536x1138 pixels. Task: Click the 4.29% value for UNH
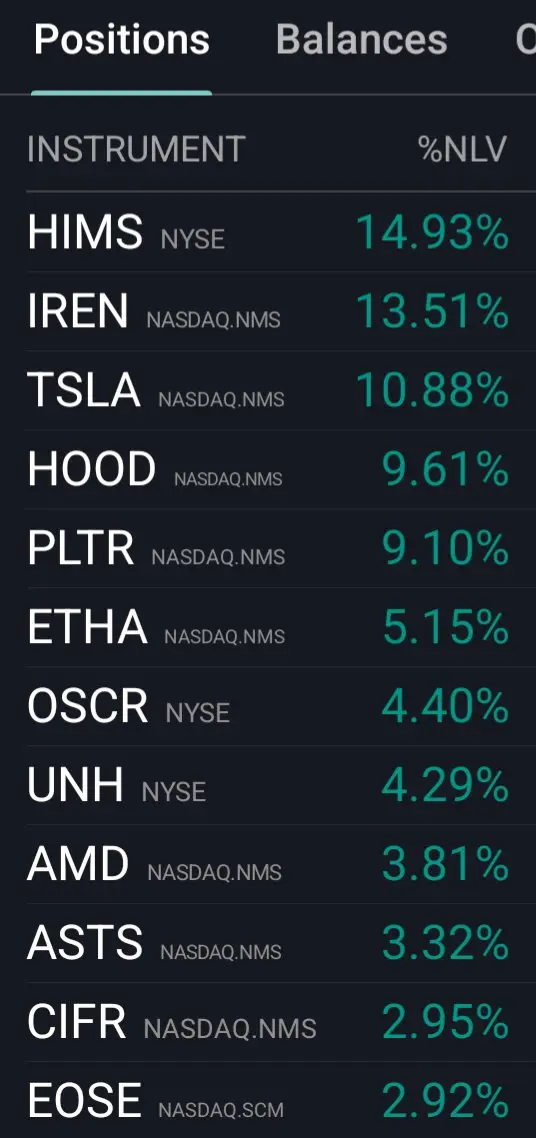coord(445,787)
